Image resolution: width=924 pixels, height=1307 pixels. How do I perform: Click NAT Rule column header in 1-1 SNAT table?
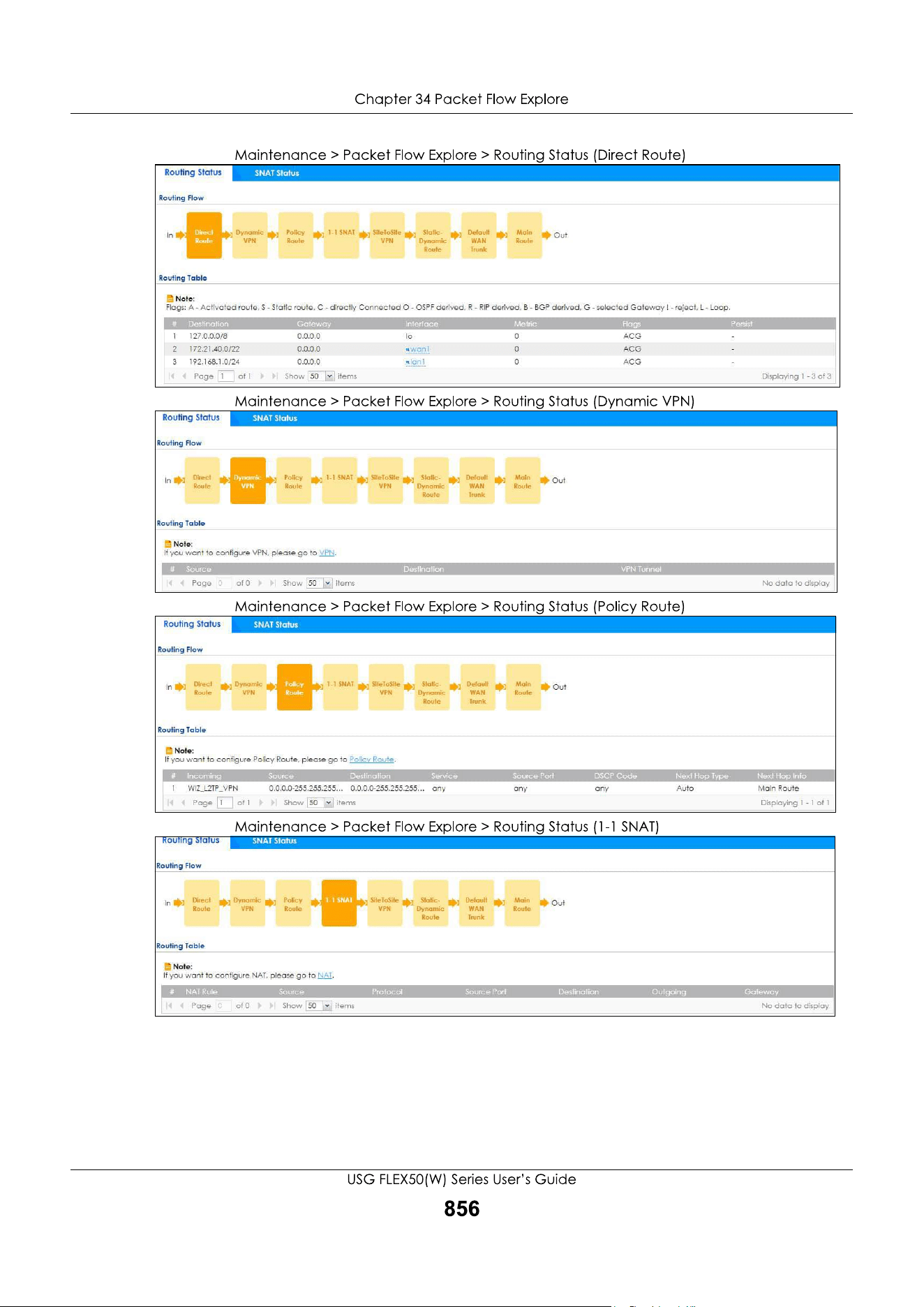point(201,992)
